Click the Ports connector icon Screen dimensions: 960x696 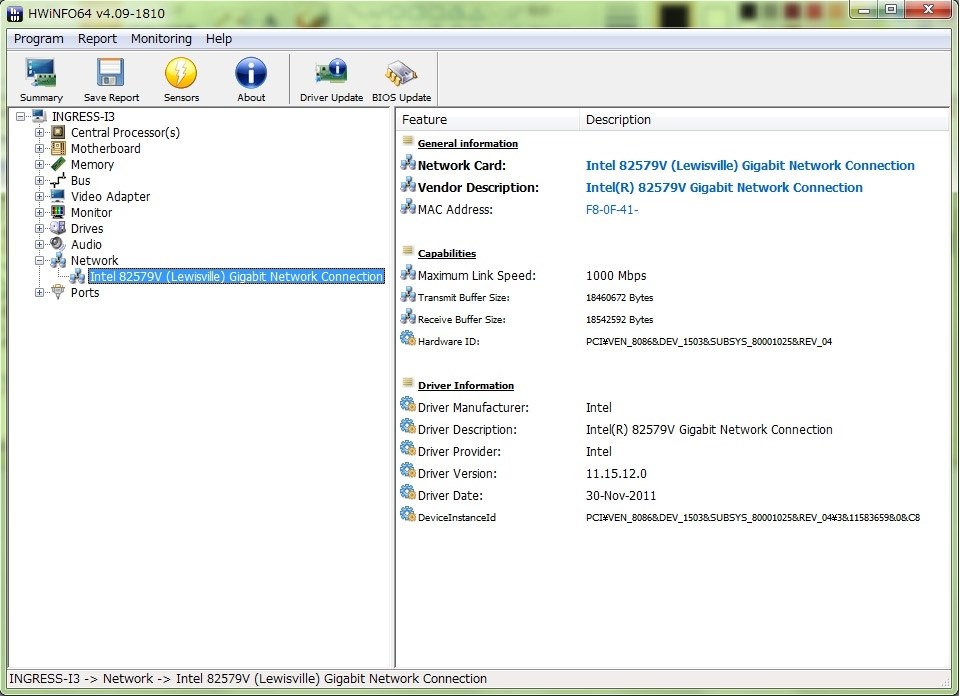click(58, 292)
